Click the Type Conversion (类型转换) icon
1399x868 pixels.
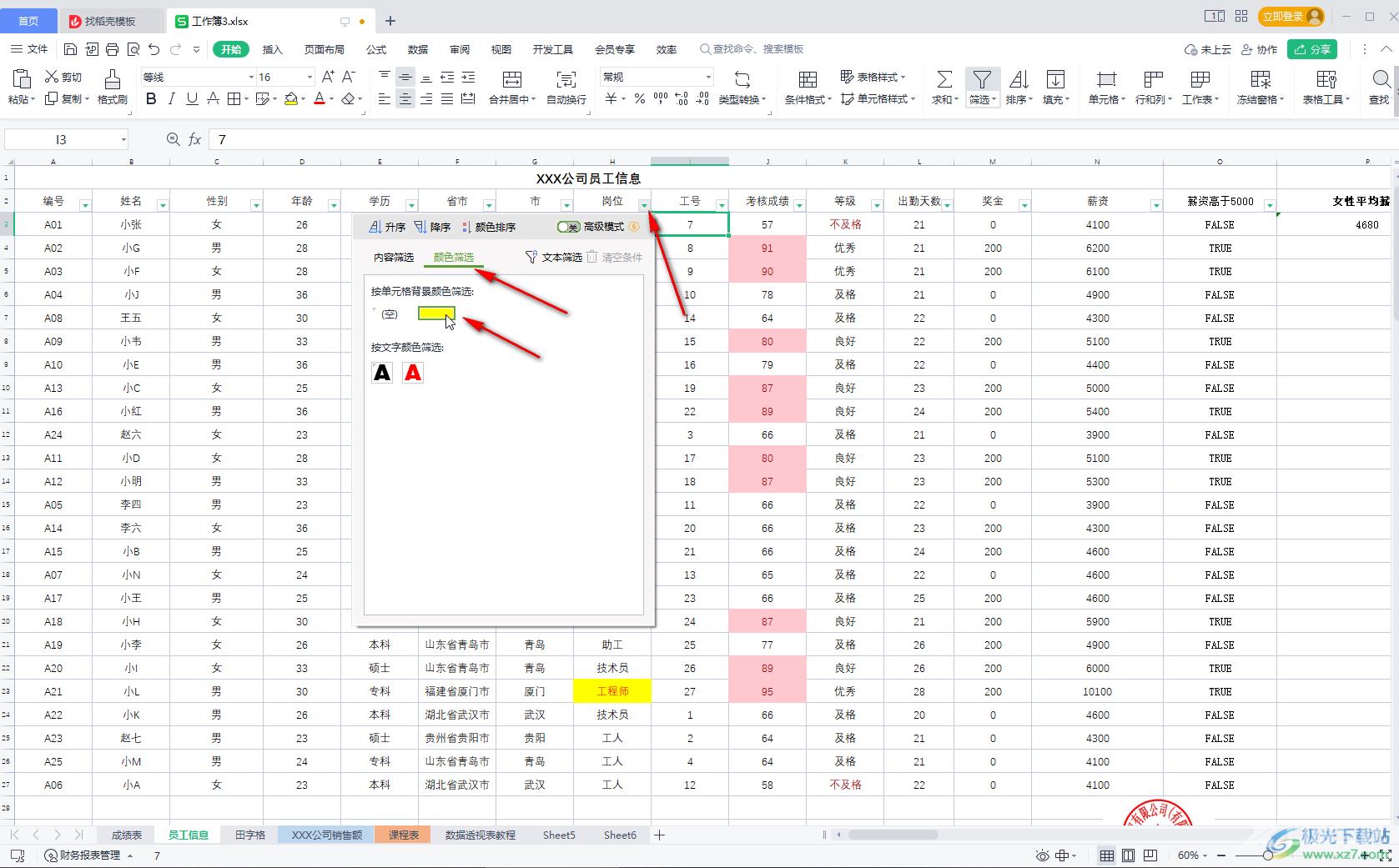pos(742,79)
